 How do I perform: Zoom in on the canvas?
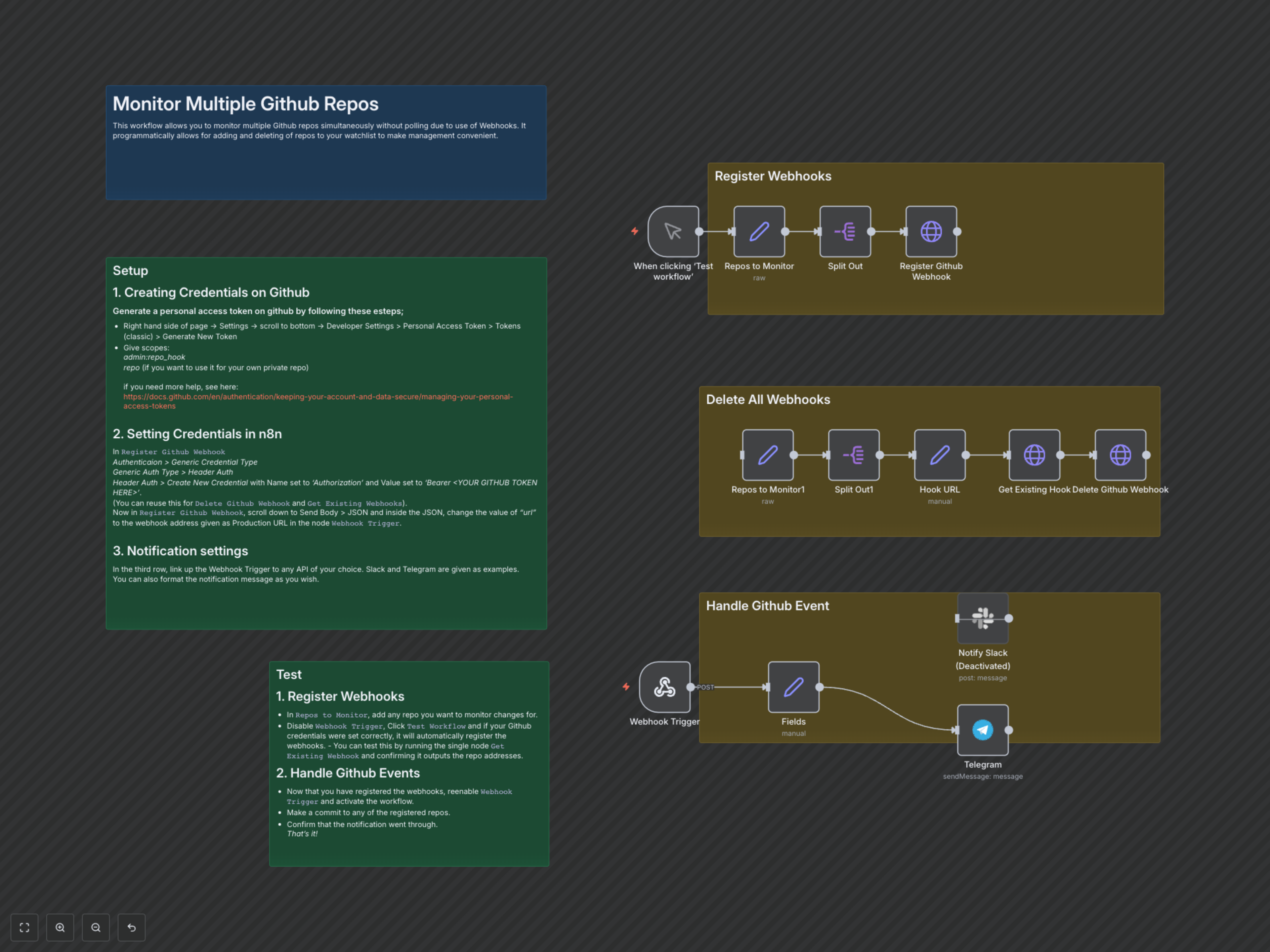60,927
